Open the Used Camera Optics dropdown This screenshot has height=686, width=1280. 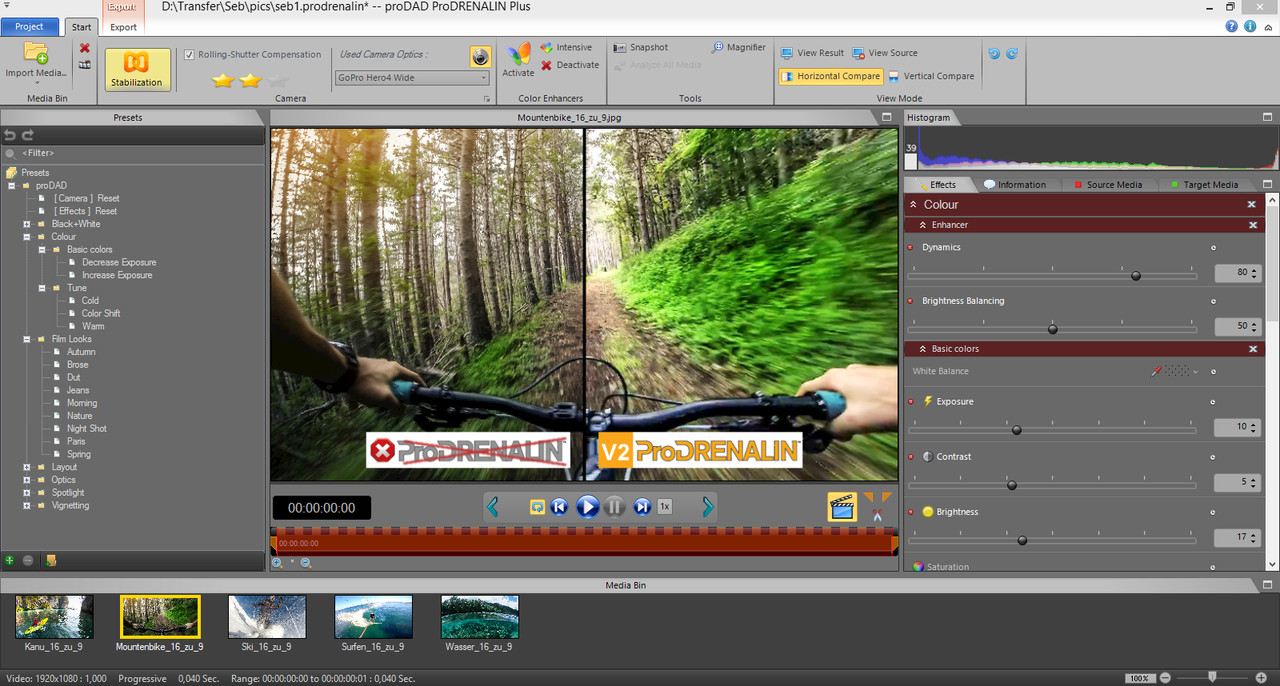coord(412,78)
